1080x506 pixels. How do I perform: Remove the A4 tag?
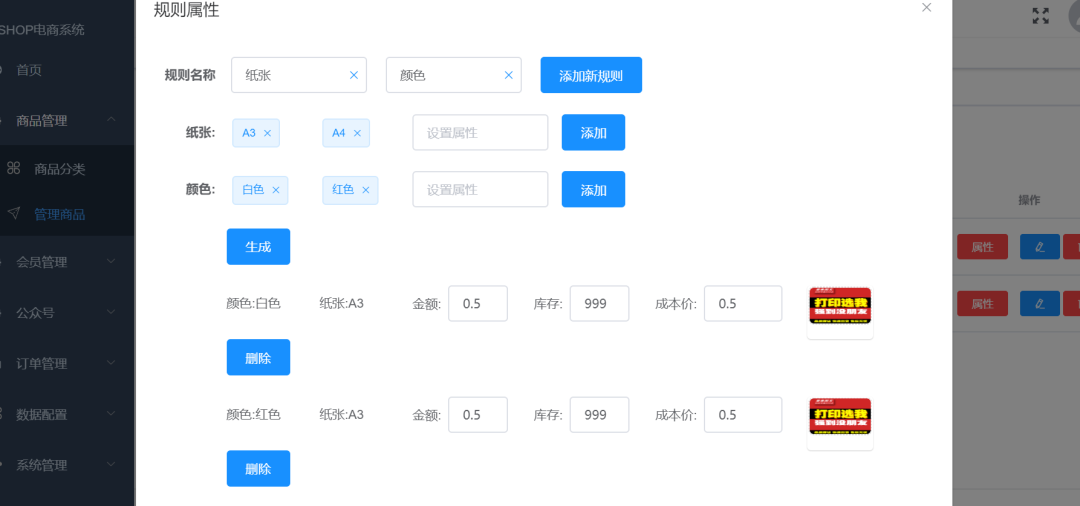pos(357,133)
